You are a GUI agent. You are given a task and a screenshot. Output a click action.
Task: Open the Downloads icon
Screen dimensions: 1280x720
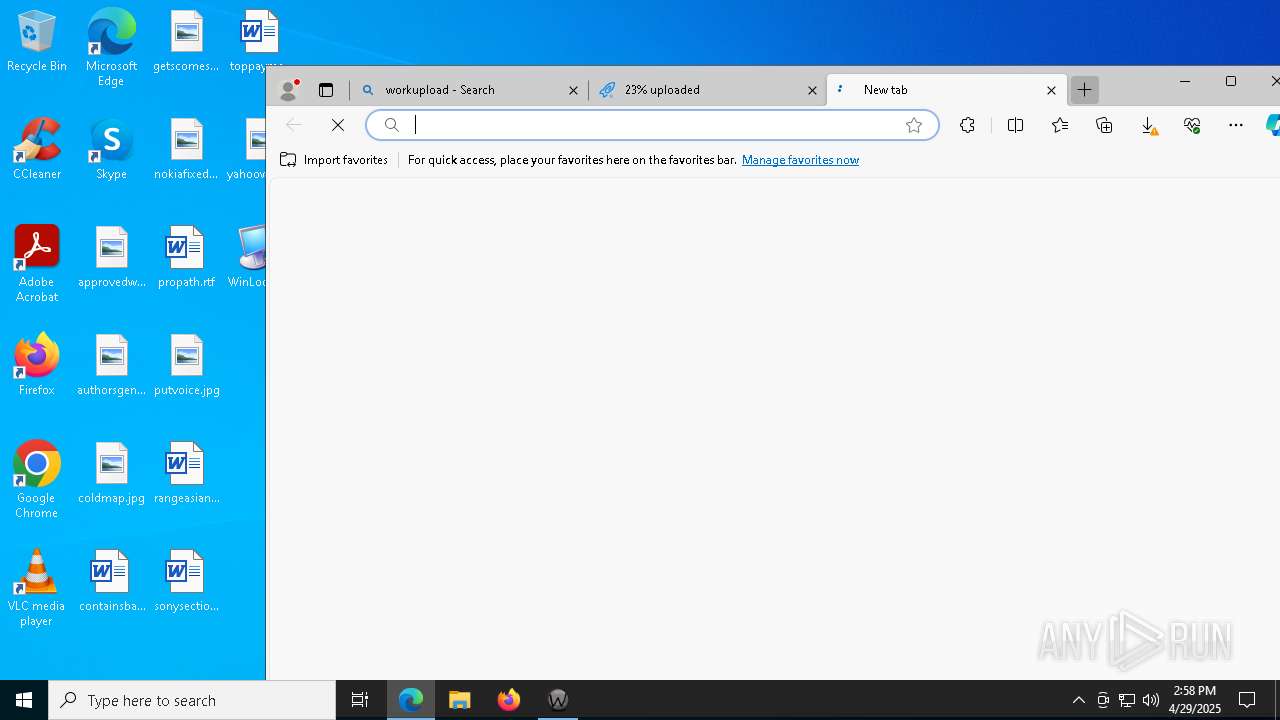pyautogui.click(x=1148, y=125)
